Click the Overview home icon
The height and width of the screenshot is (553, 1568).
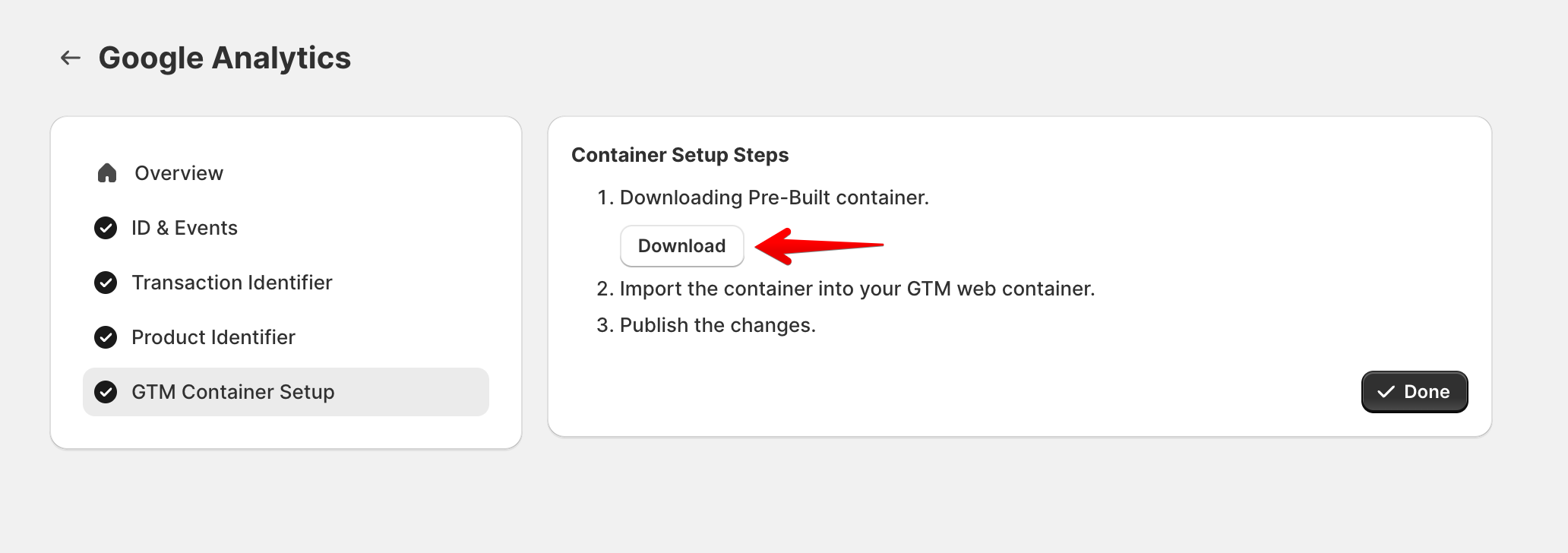pos(107,173)
